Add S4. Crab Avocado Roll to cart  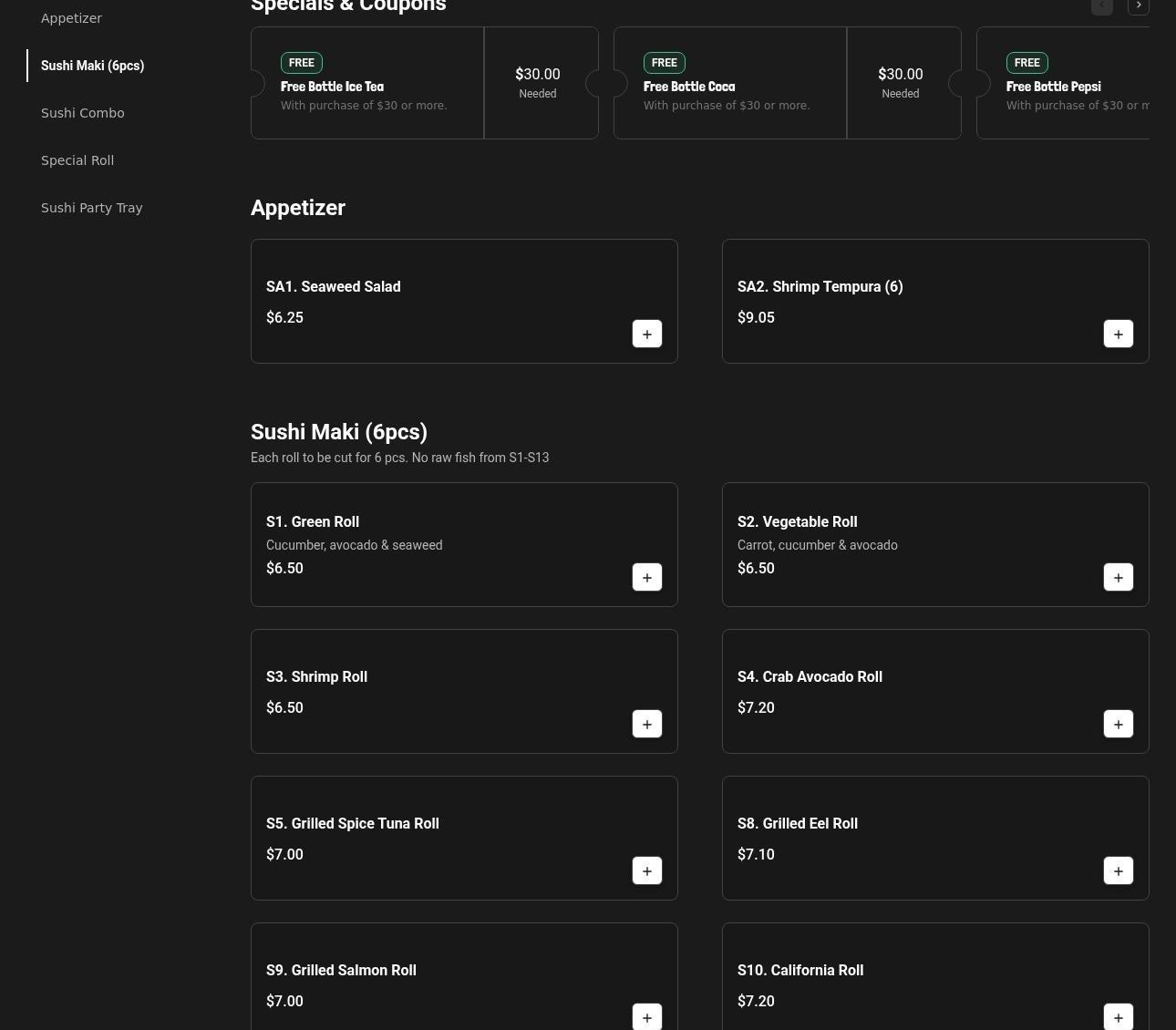tap(1118, 724)
